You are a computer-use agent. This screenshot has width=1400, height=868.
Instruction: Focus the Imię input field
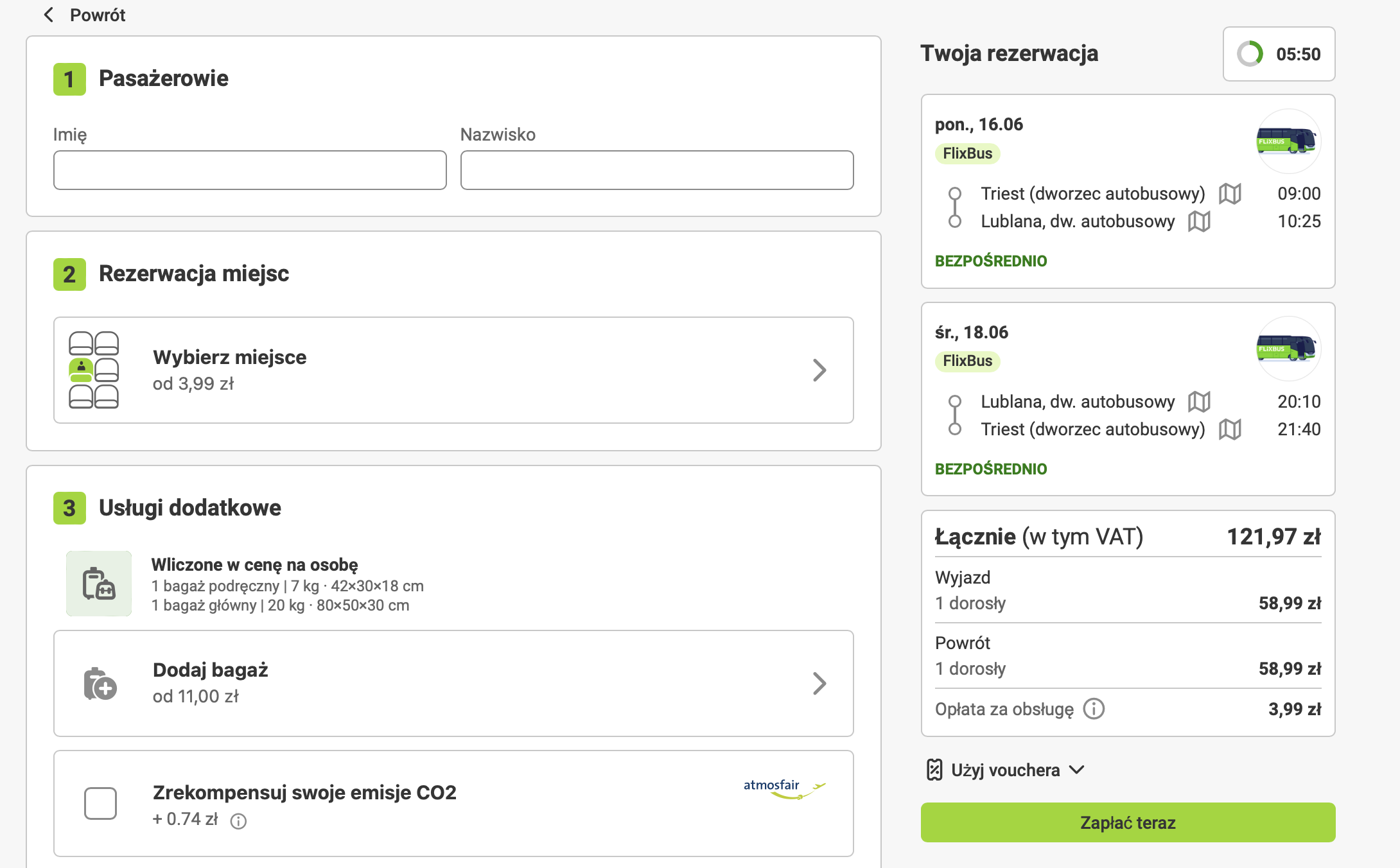point(250,170)
